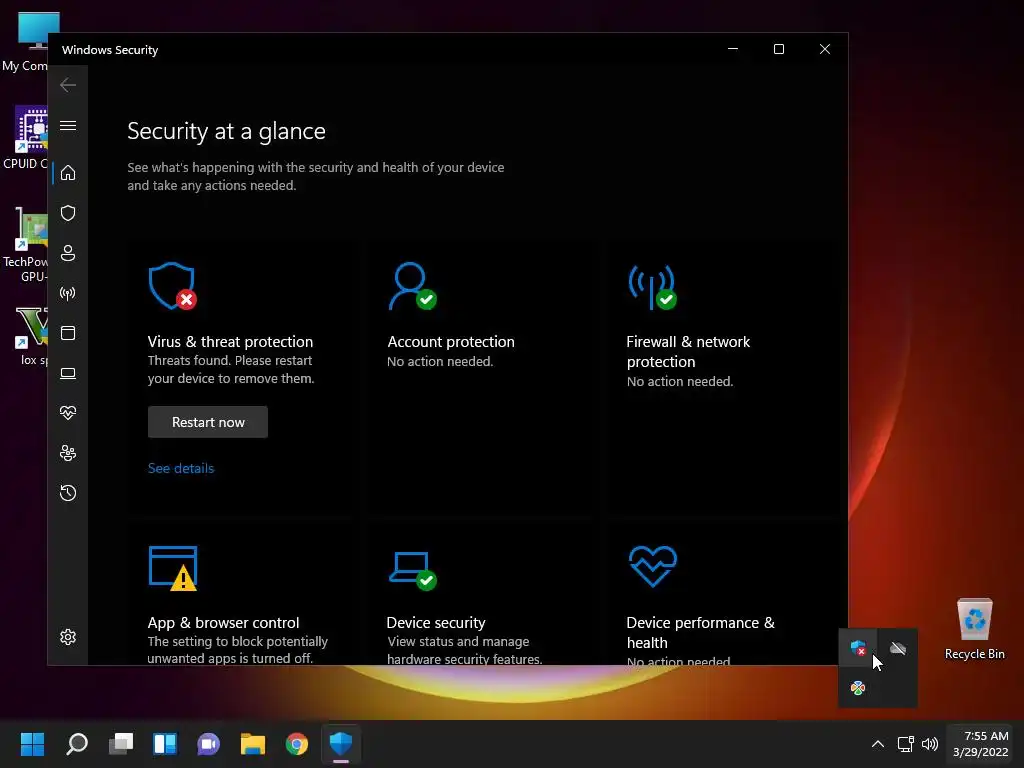Open taskbar Search
The image size is (1024, 768).
pyautogui.click(x=76, y=744)
